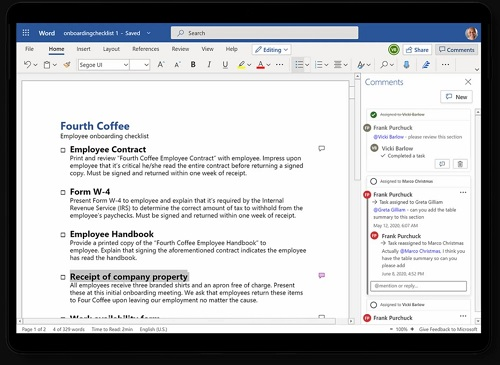This screenshot has width=500, height=365.
Task: Toggle Italic formatting
Action: pyautogui.click(x=209, y=65)
